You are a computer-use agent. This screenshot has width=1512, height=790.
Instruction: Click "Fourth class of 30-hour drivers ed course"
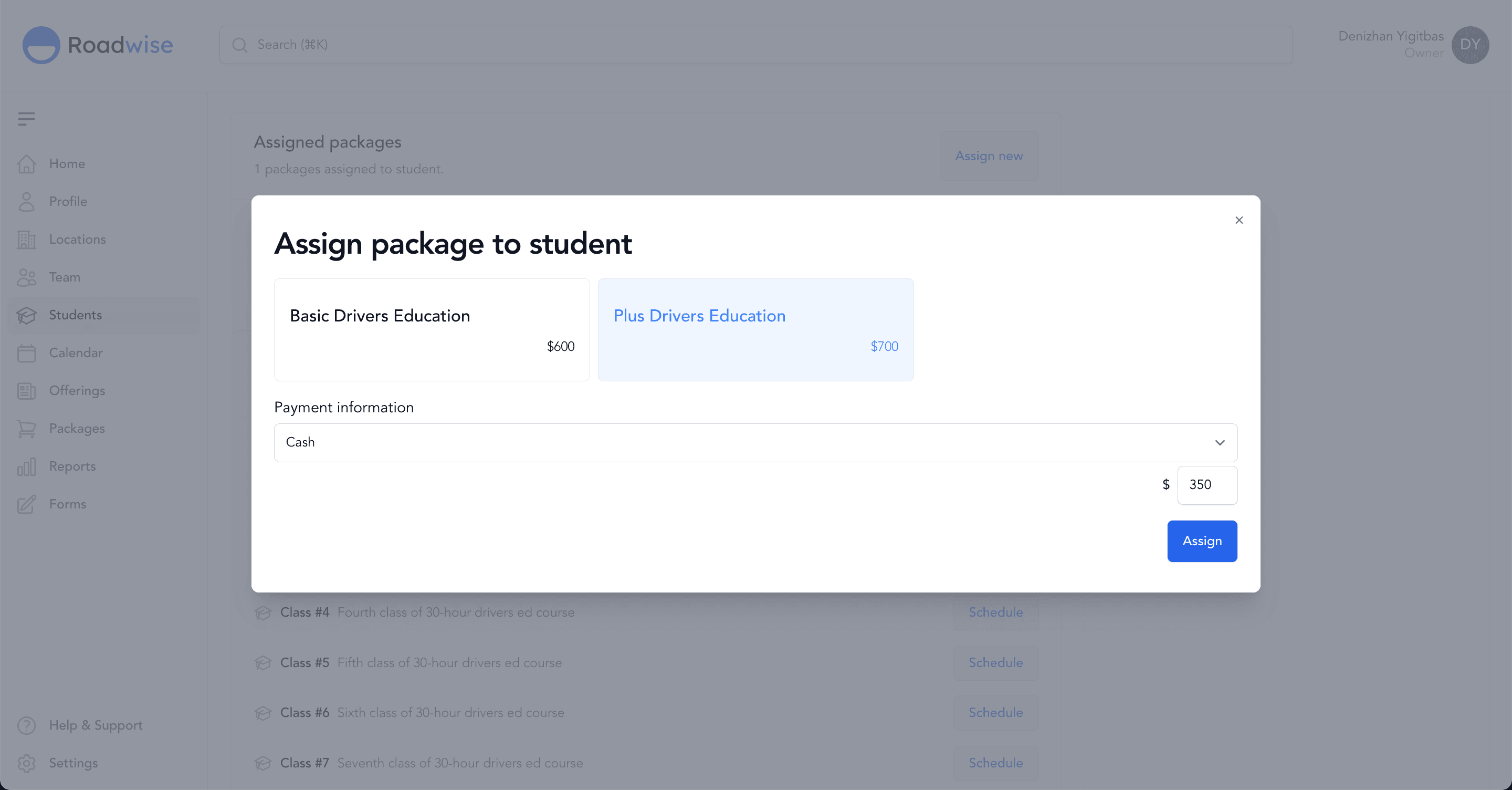click(x=456, y=612)
